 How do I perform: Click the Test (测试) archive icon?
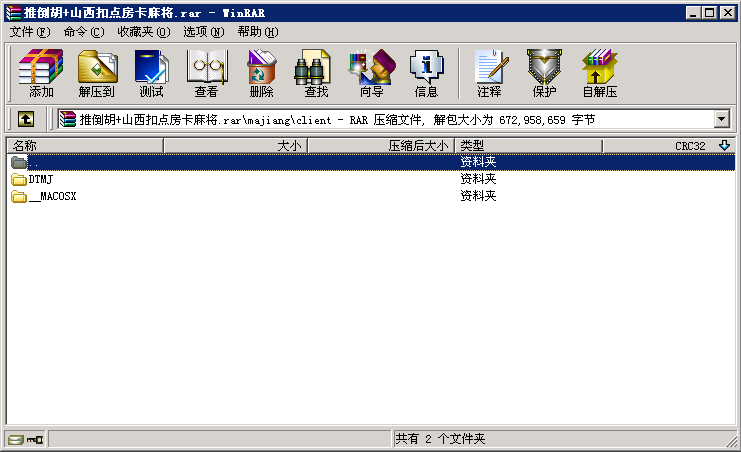[151, 73]
